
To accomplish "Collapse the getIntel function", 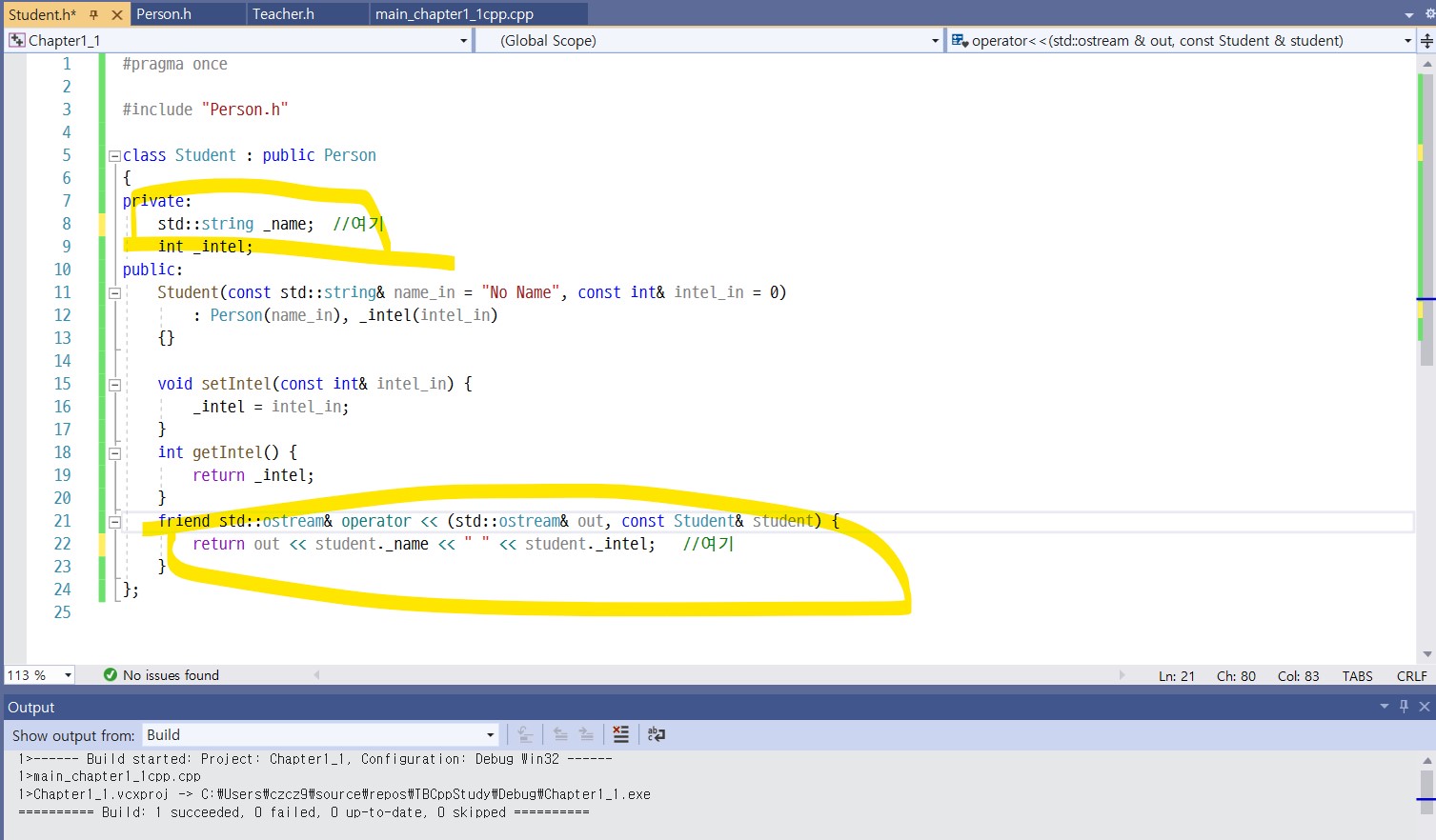I will (x=114, y=453).
